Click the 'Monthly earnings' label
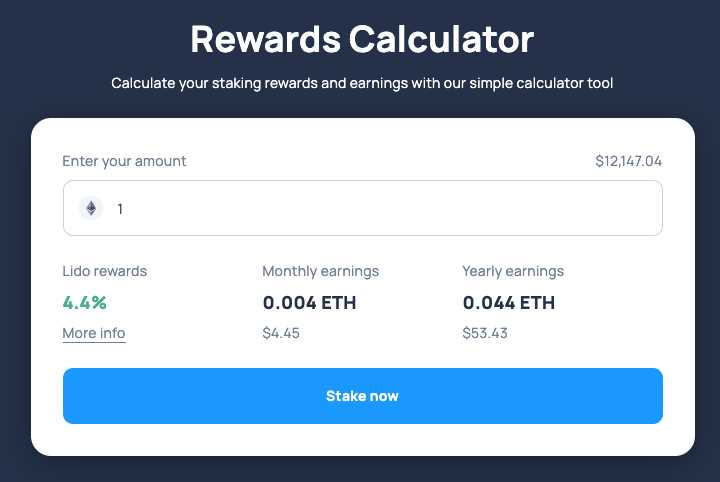The height and width of the screenshot is (482, 720). (320, 271)
